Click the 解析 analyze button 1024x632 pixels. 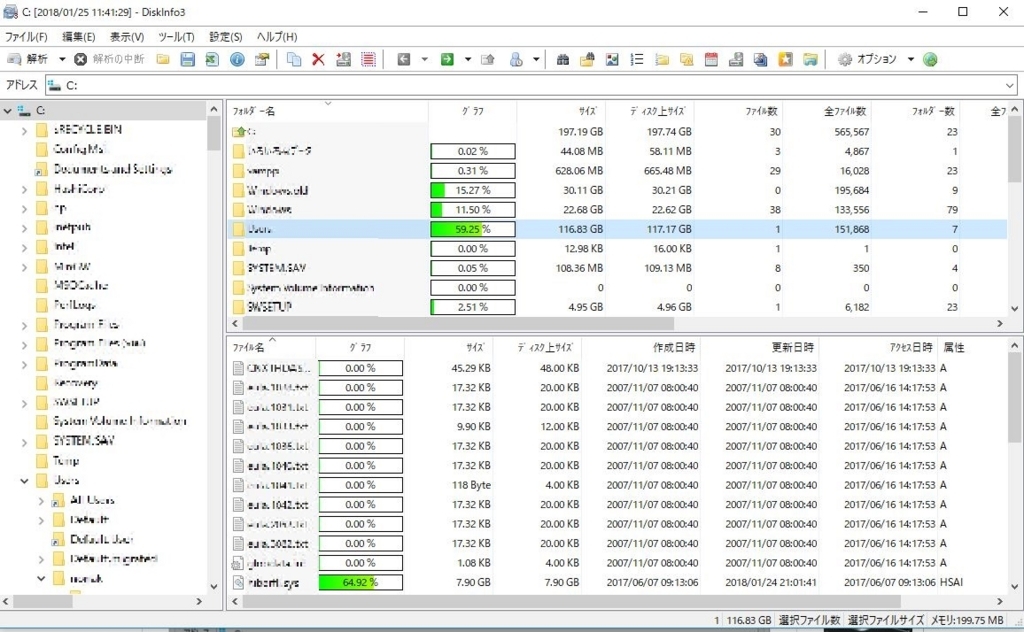coord(29,59)
